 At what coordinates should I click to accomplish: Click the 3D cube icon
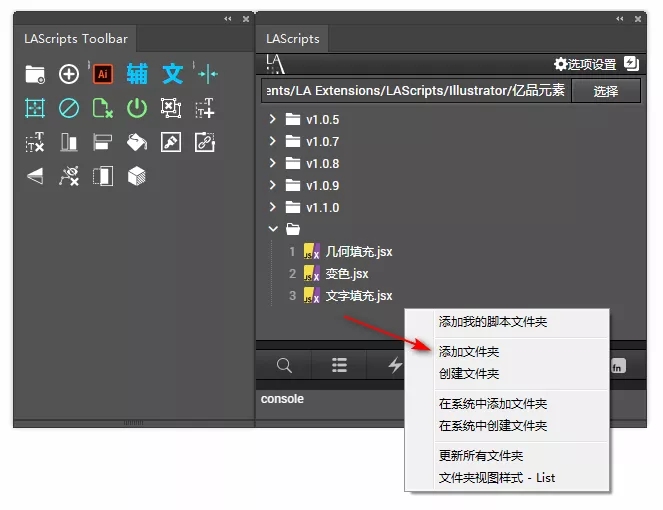pos(137,176)
